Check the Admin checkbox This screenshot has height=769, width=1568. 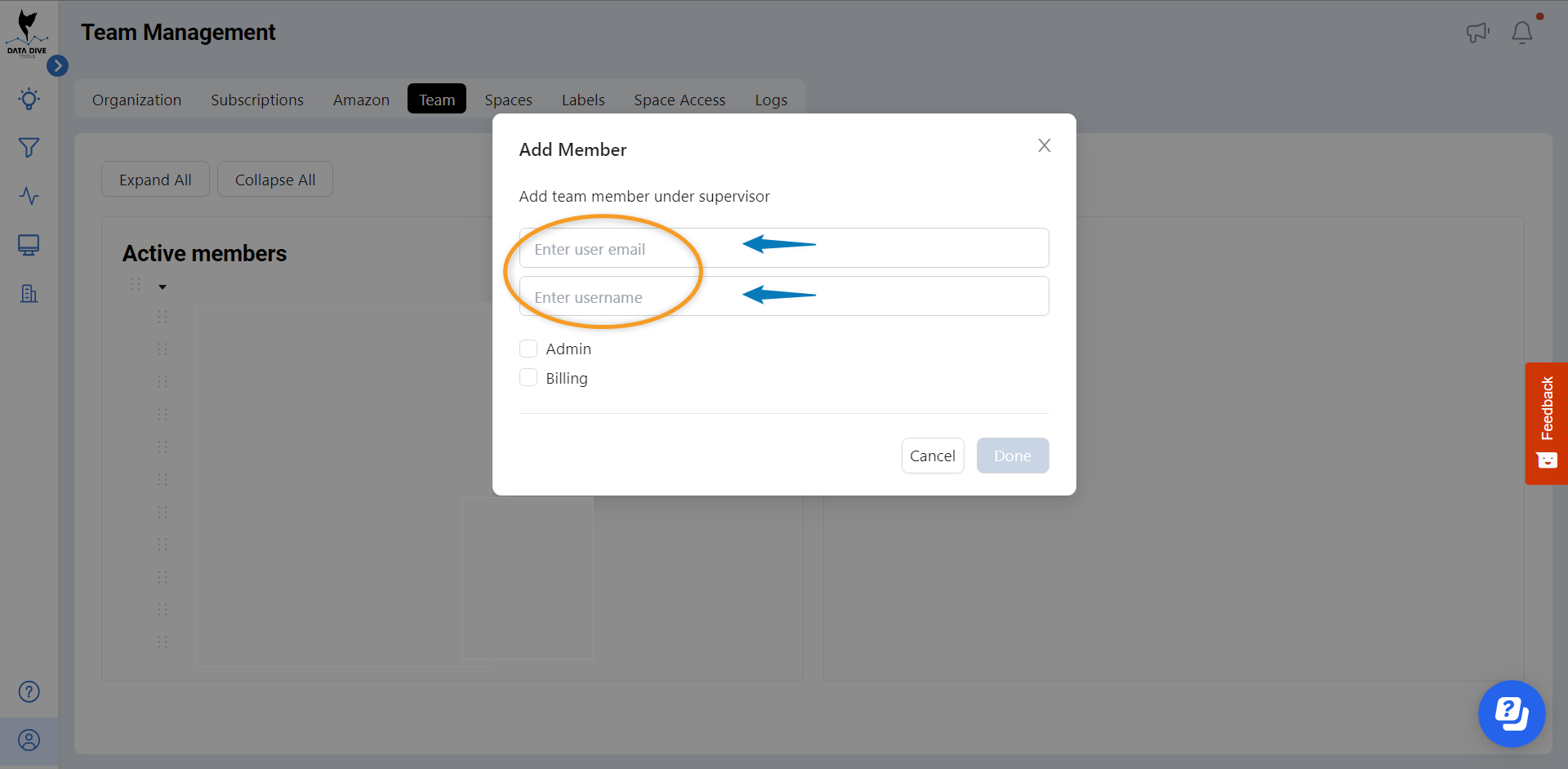(x=528, y=349)
